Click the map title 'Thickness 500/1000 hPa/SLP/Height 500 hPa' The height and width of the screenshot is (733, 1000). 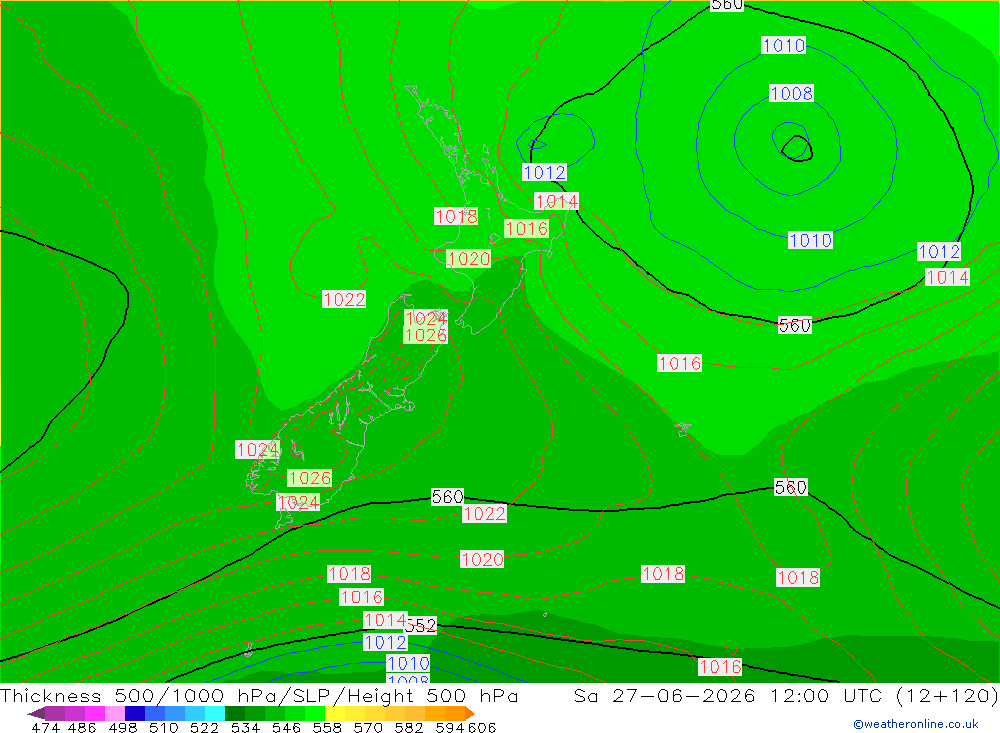click(259, 695)
